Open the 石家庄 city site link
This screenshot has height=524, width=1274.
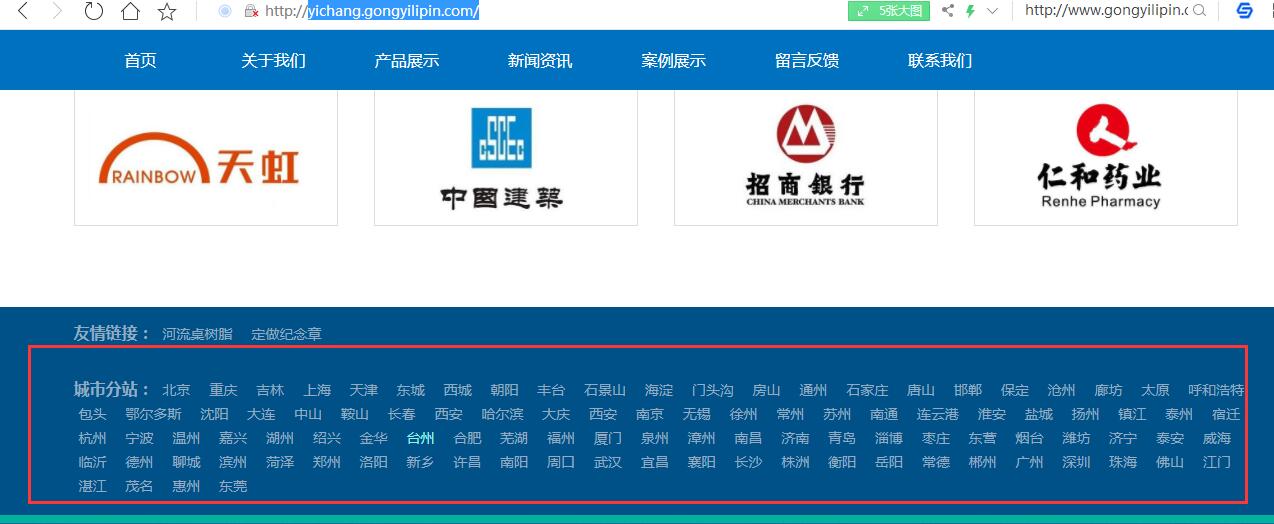click(867, 390)
